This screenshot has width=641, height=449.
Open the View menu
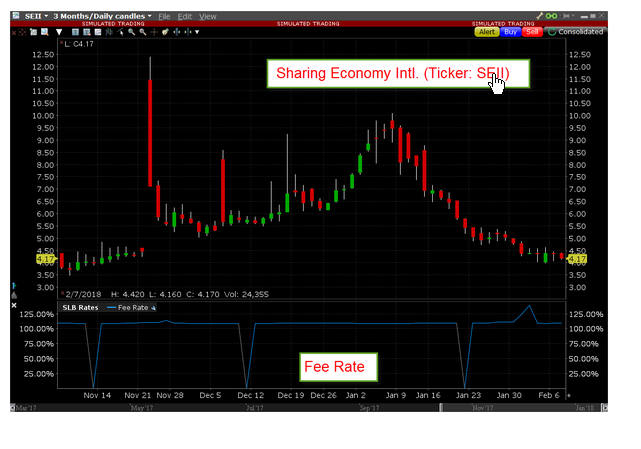(208, 16)
